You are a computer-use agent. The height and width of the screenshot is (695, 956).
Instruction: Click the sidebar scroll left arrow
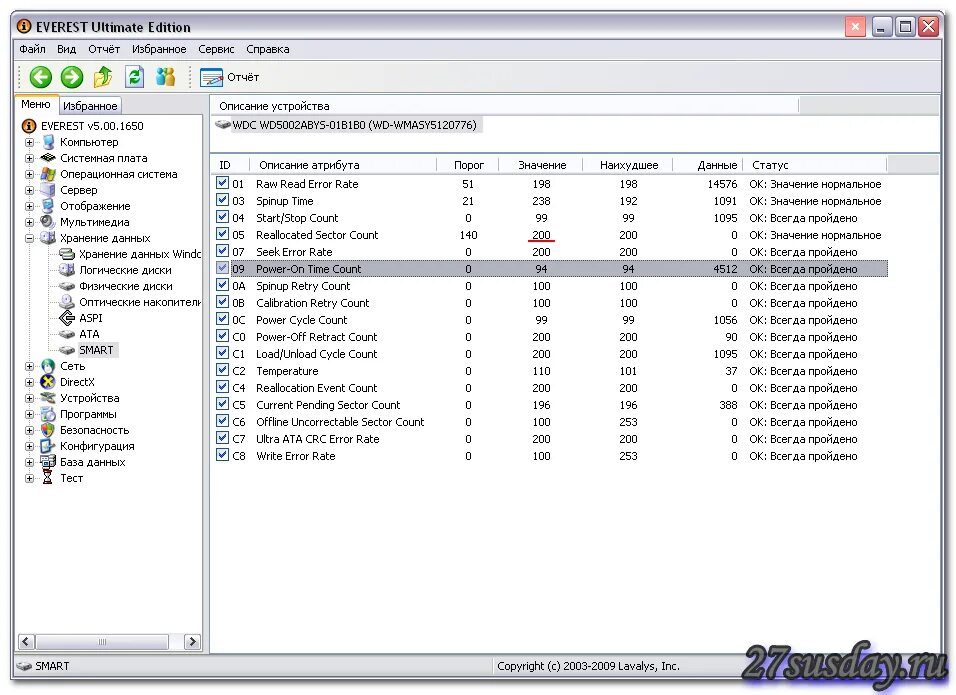(x=26, y=641)
